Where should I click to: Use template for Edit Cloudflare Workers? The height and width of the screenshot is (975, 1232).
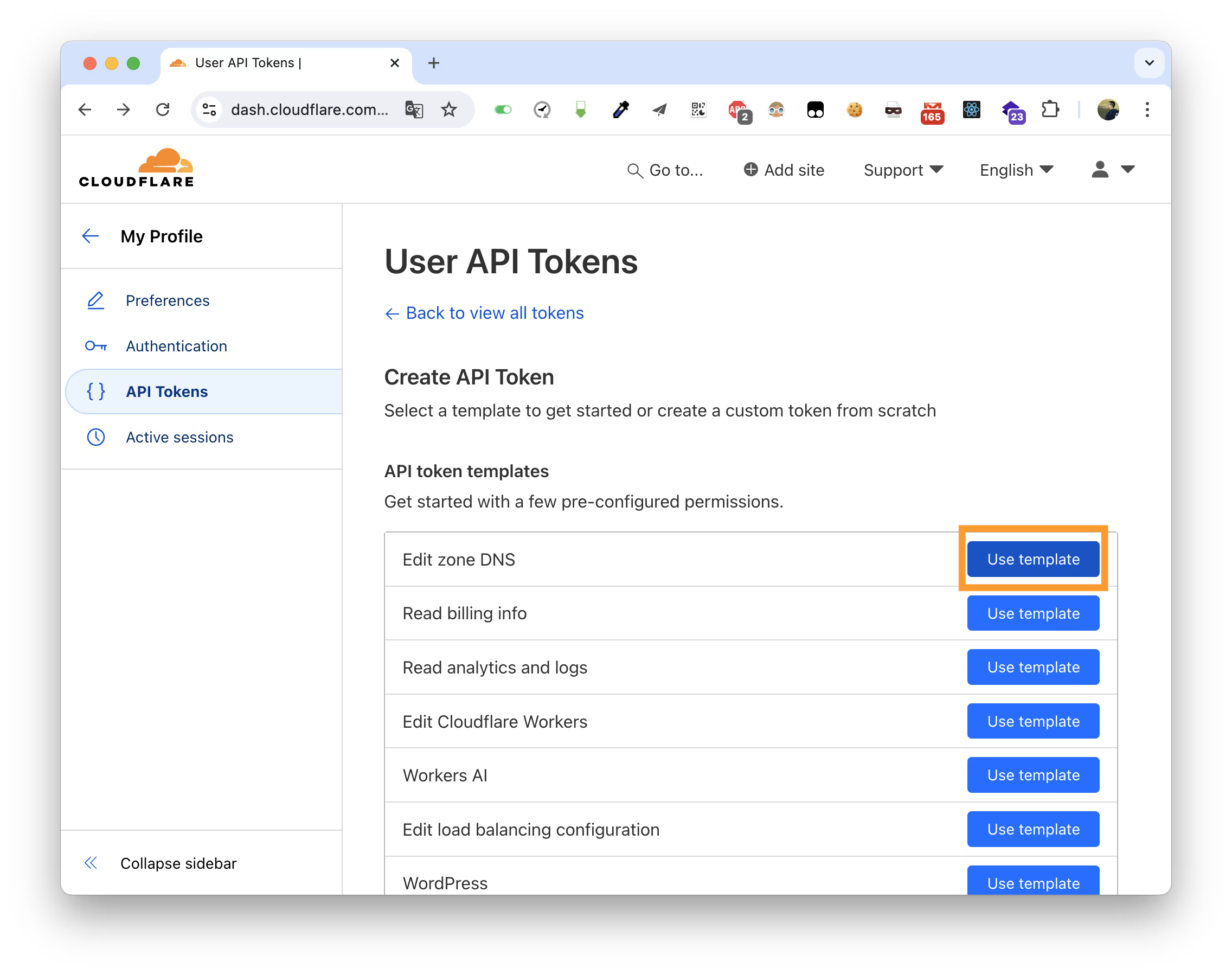tap(1033, 721)
